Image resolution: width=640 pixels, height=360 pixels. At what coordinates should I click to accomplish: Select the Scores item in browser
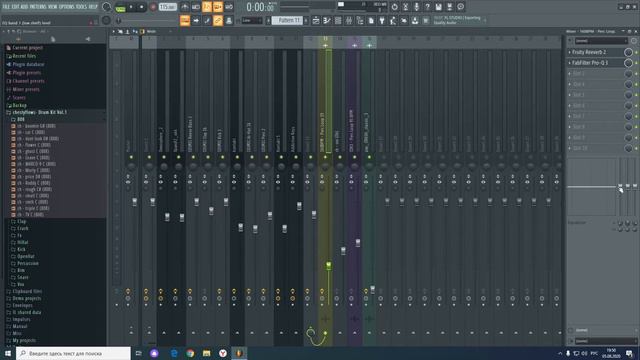click(19, 98)
